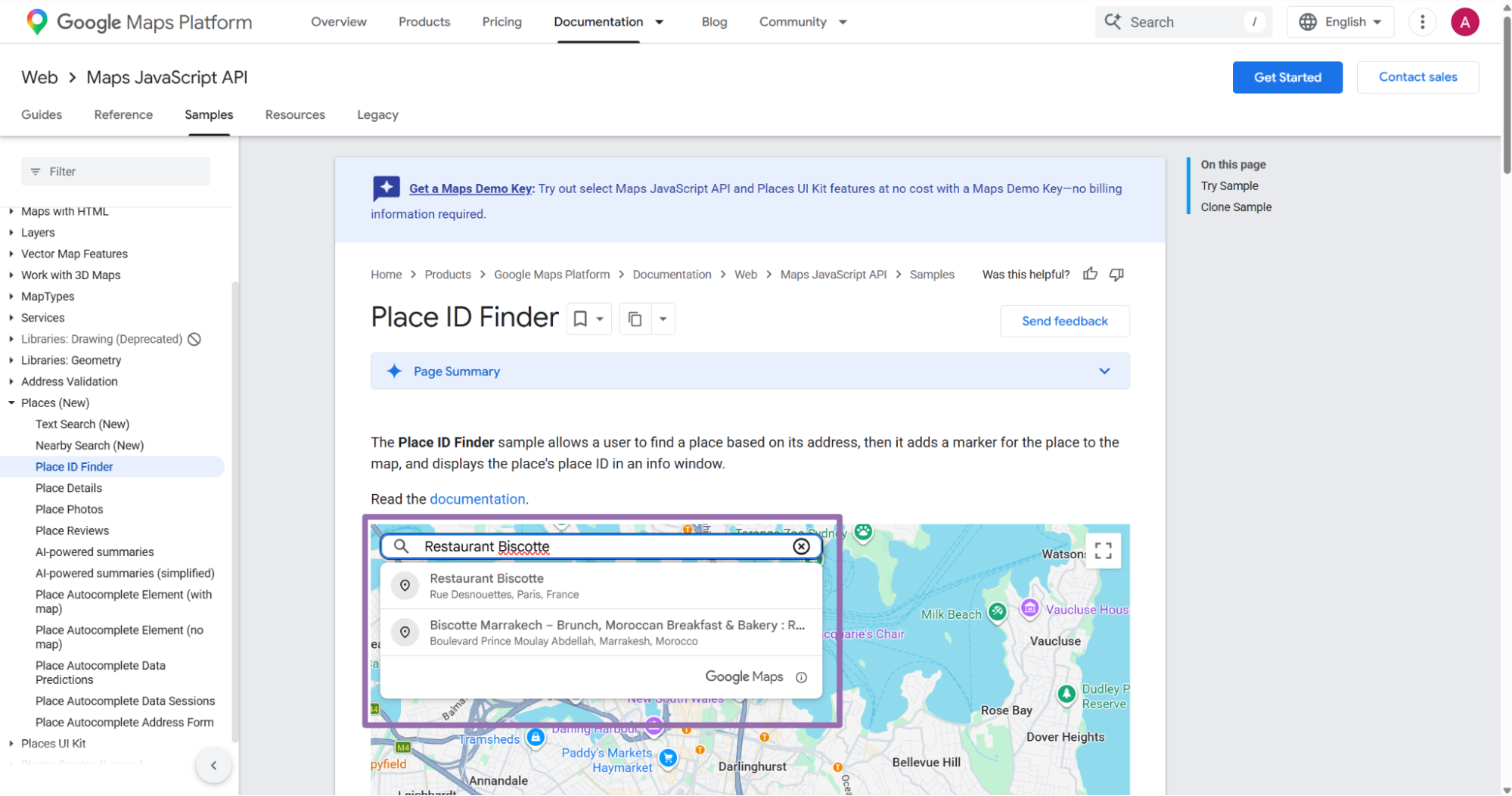The width and height of the screenshot is (1512, 796).
Task: Click pin icon beside Biscotte Marrakech suggestion
Action: 405,633
